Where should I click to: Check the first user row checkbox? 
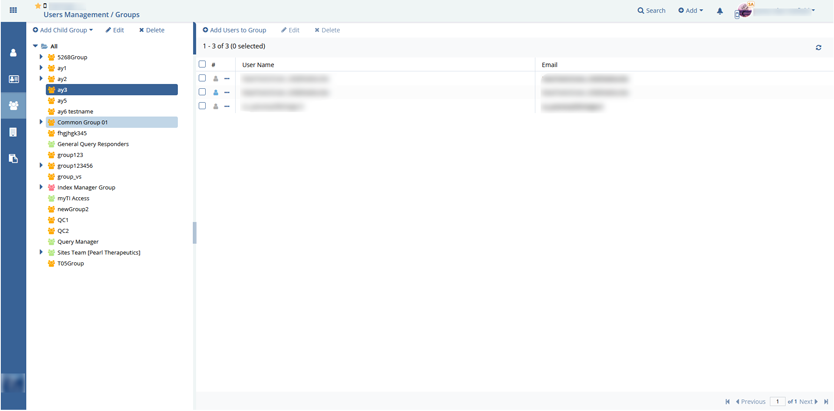[x=202, y=78]
